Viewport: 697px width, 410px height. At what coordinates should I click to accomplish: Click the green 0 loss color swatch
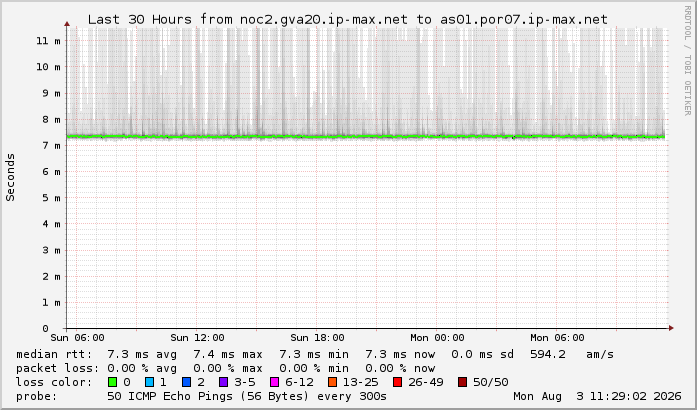pos(112,382)
